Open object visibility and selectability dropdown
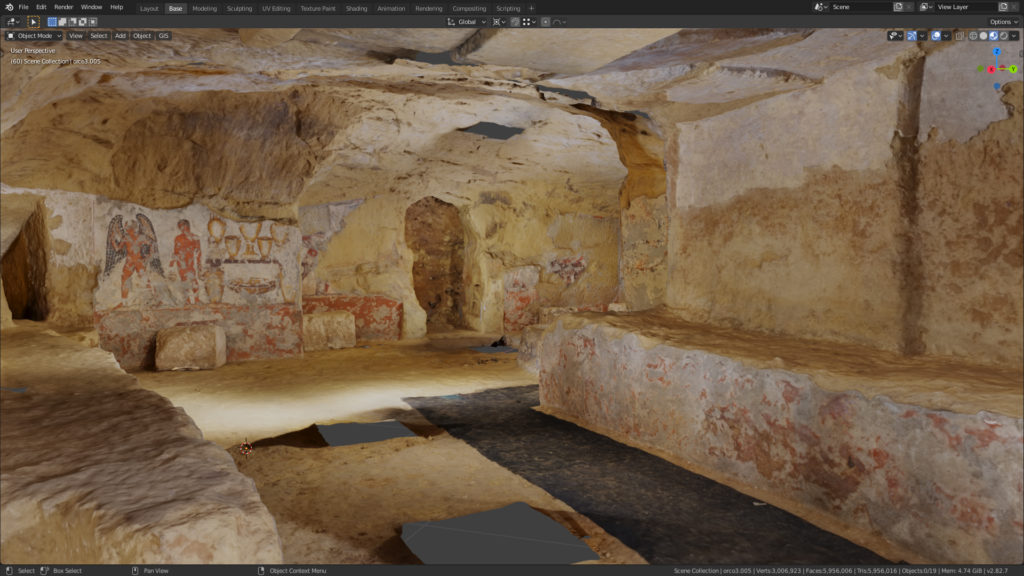Image resolution: width=1024 pixels, height=576 pixels. coord(895,36)
